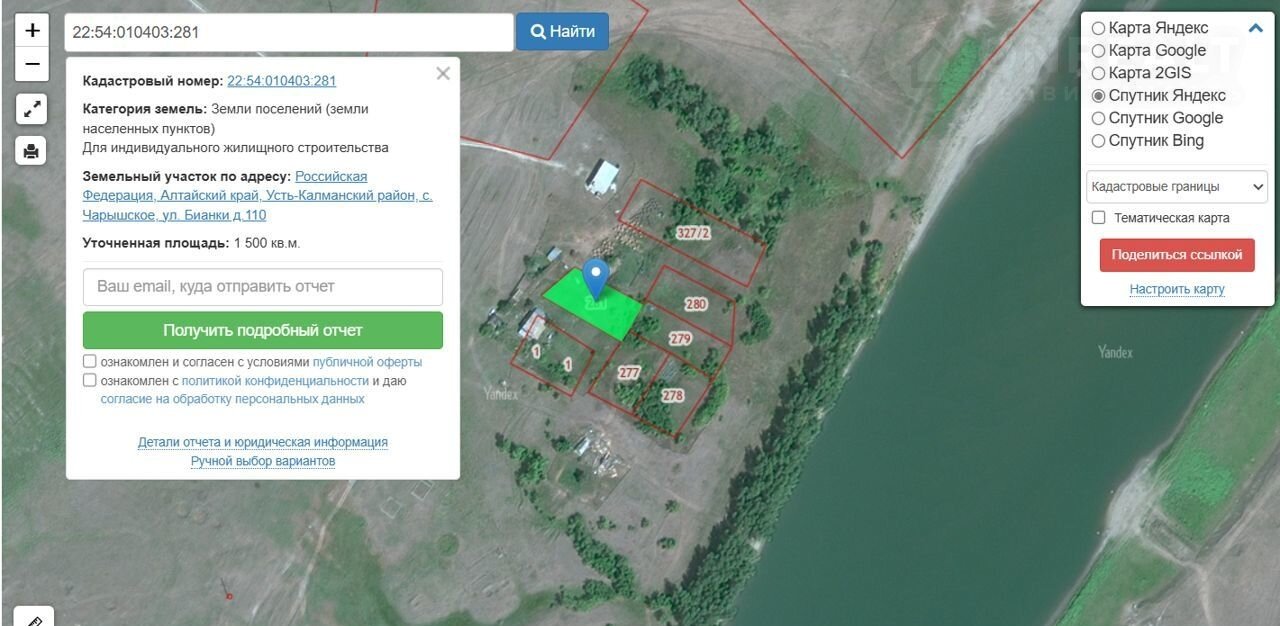Screen dimensions: 1280x626
Task: Accept the публичной оферты terms checkbox
Action: click(x=90, y=362)
